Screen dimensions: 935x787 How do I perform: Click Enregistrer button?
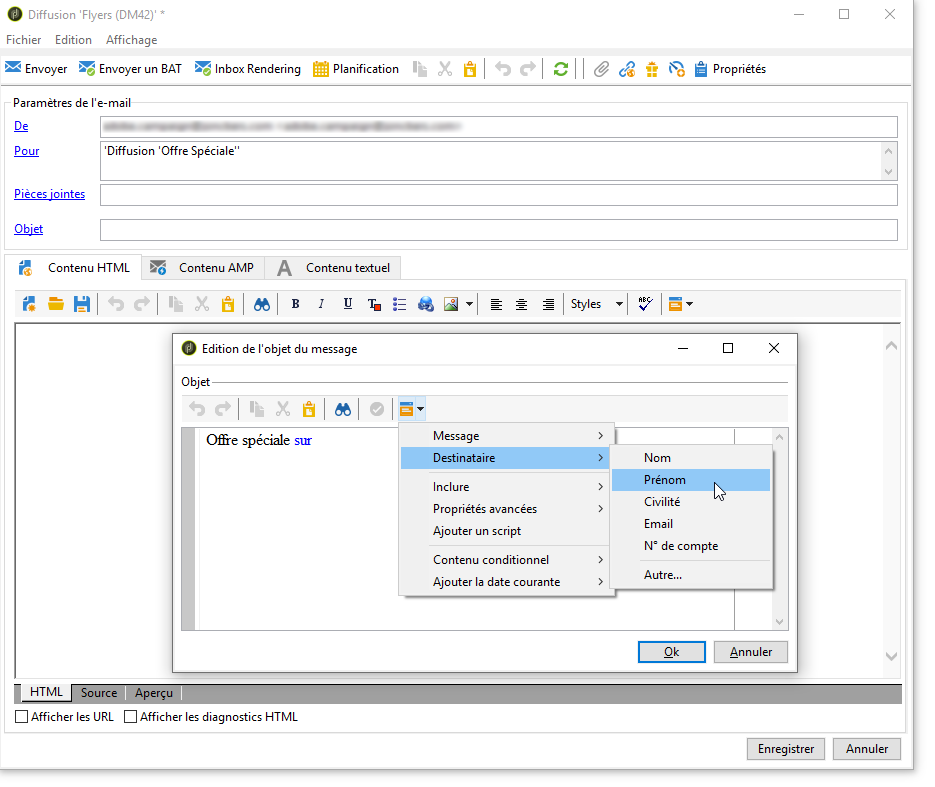[785, 749]
